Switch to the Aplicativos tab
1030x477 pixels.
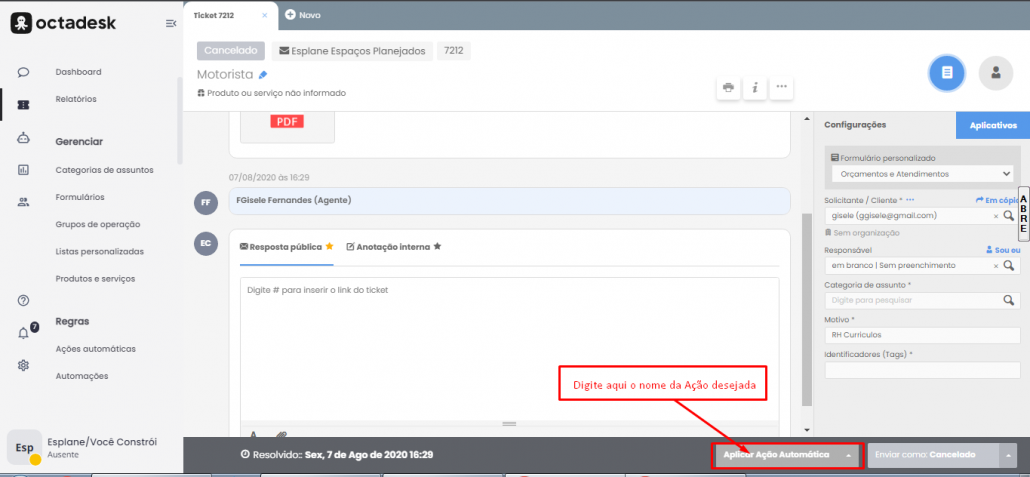(x=986, y=125)
